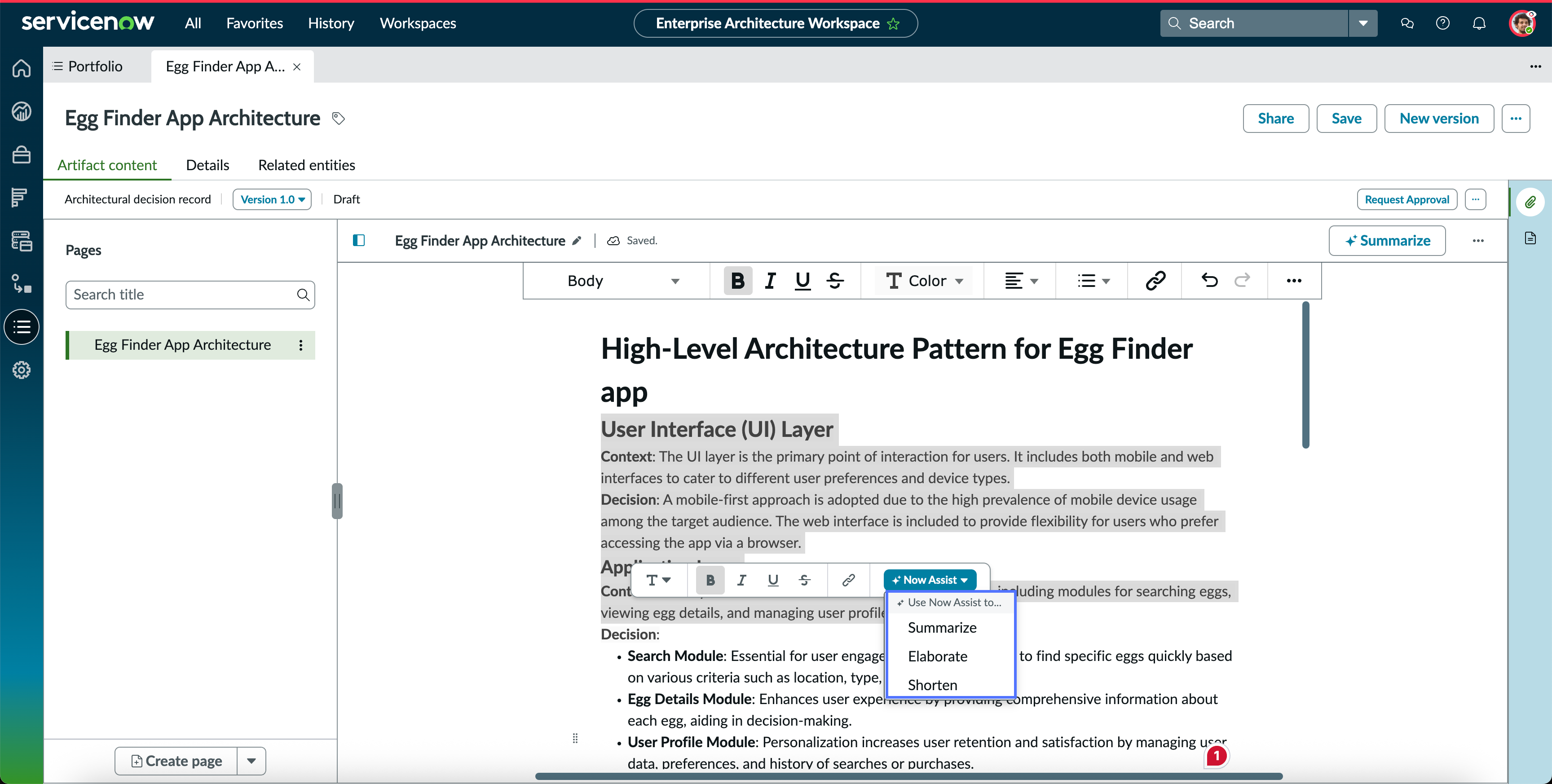Open the workflow shapes icon in the sidebar
1552x784 pixels.
[22, 284]
